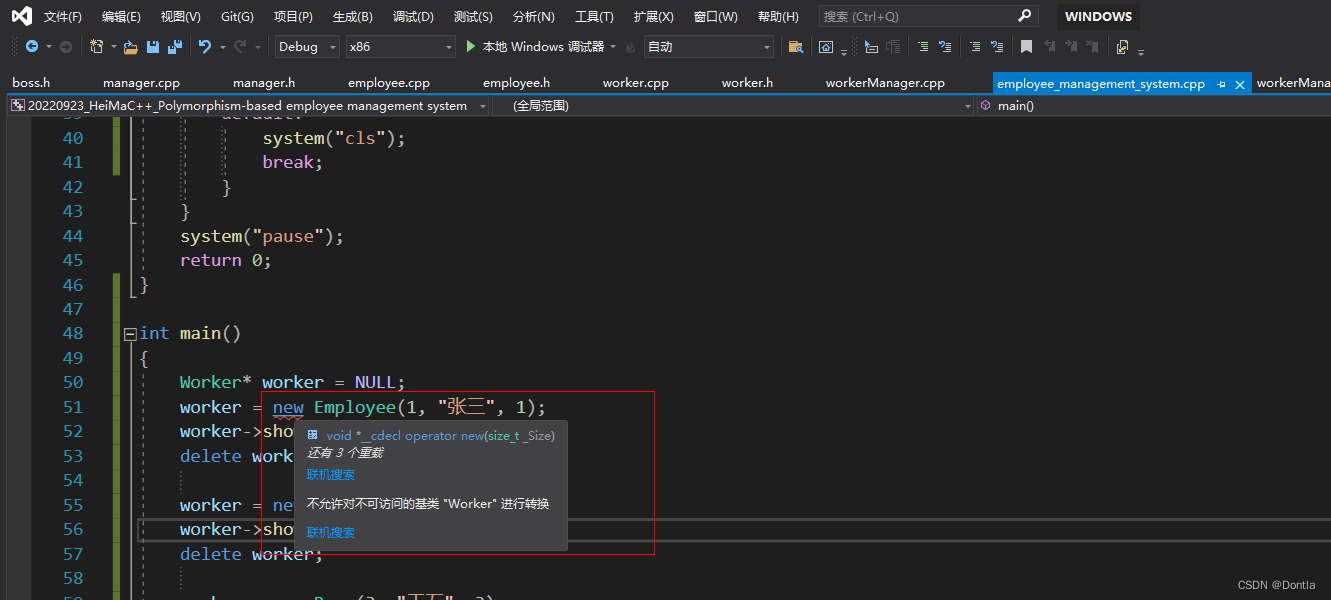Click inside the search (Ctrl+Q) box
1331x600 pixels.
click(x=910, y=16)
